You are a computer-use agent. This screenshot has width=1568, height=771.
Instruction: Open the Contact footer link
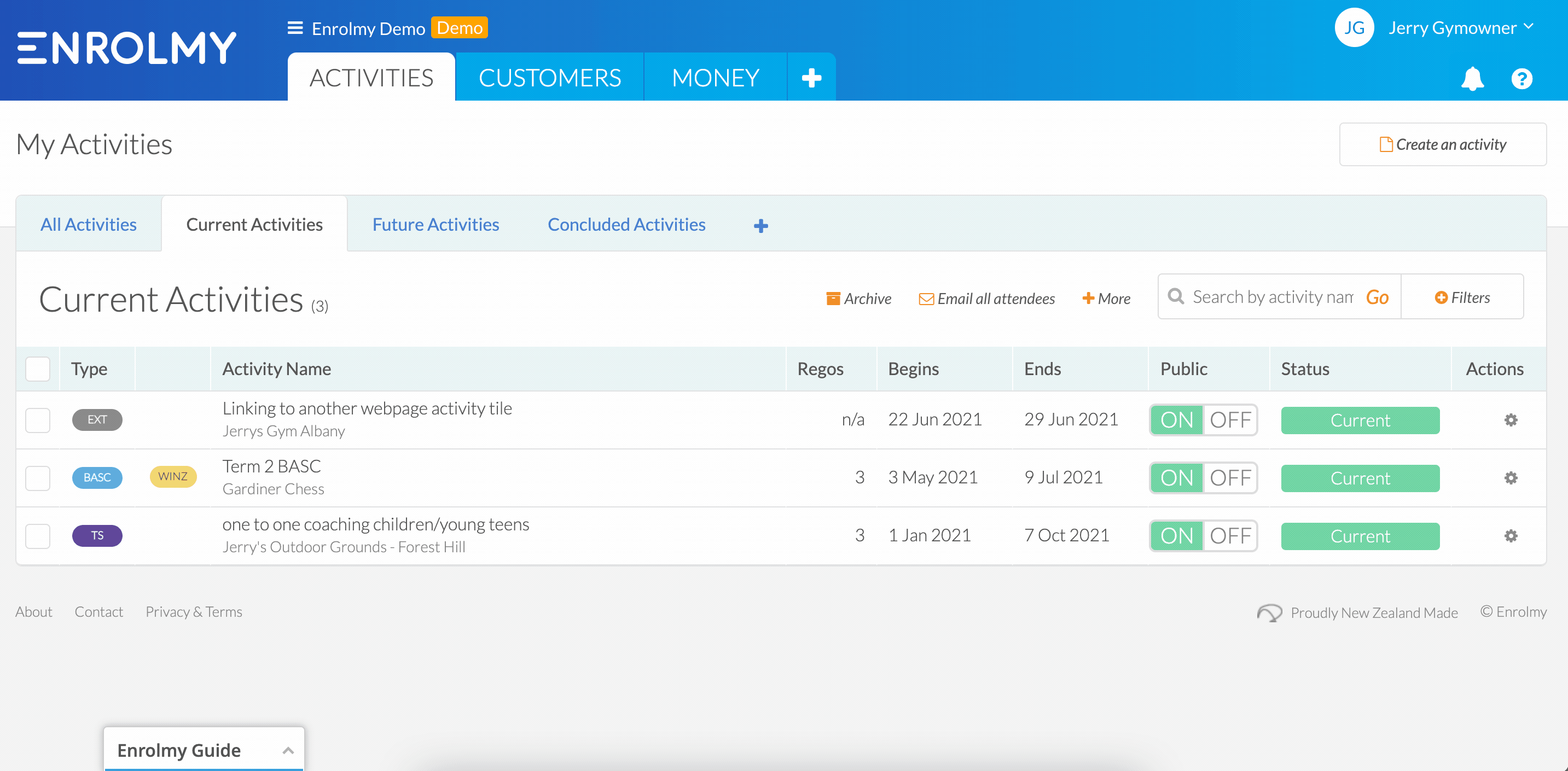pos(98,611)
